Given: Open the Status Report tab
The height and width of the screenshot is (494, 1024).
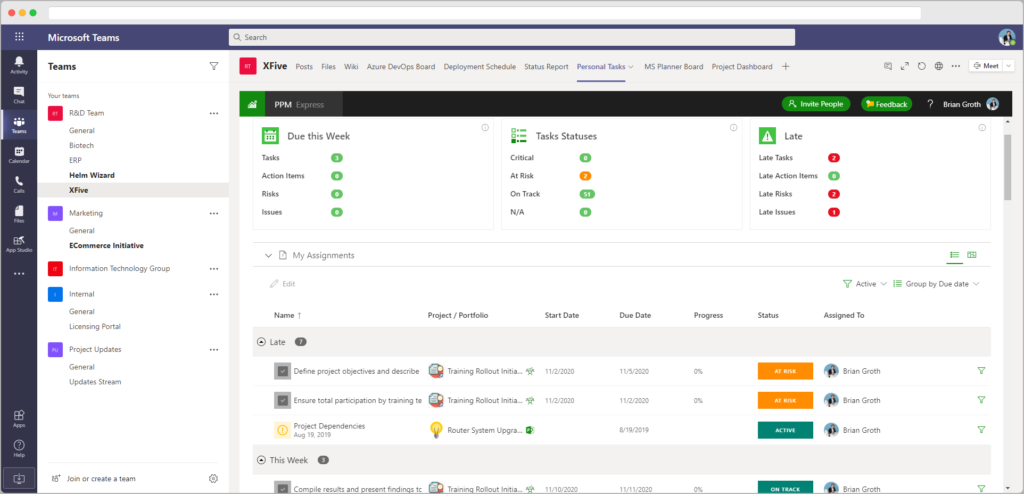Looking at the screenshot, I should (x=546, y=67).
